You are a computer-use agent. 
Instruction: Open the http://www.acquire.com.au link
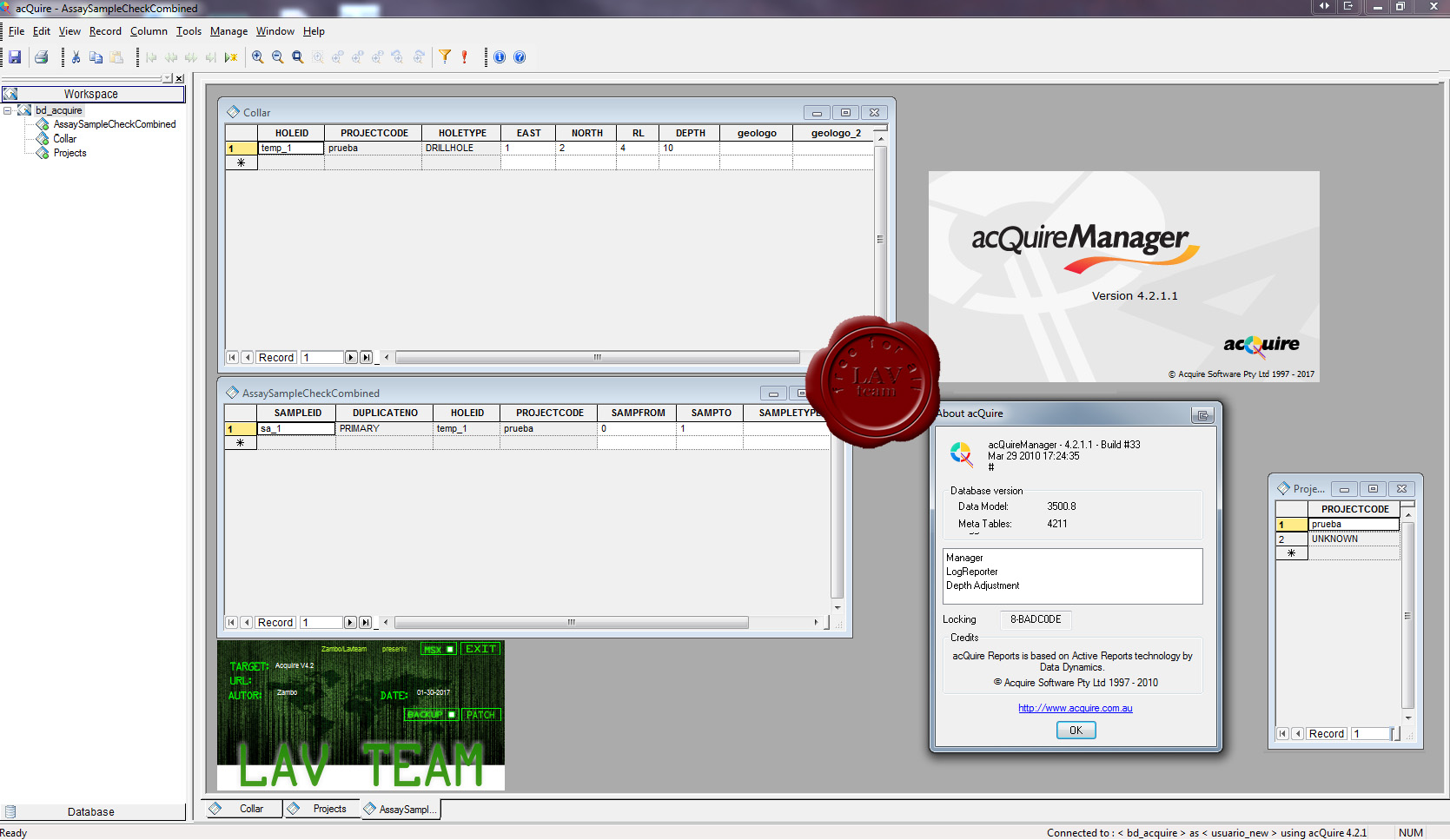1075,708
